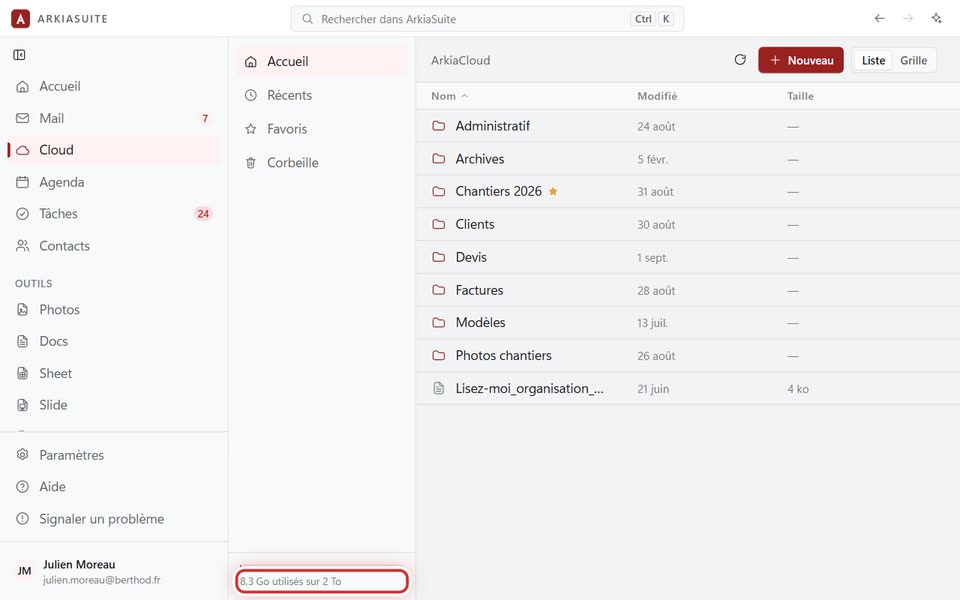The height and width of the screenshot is (600, 960).
Task: Open the Clients folder
Action: pos(688,224)
